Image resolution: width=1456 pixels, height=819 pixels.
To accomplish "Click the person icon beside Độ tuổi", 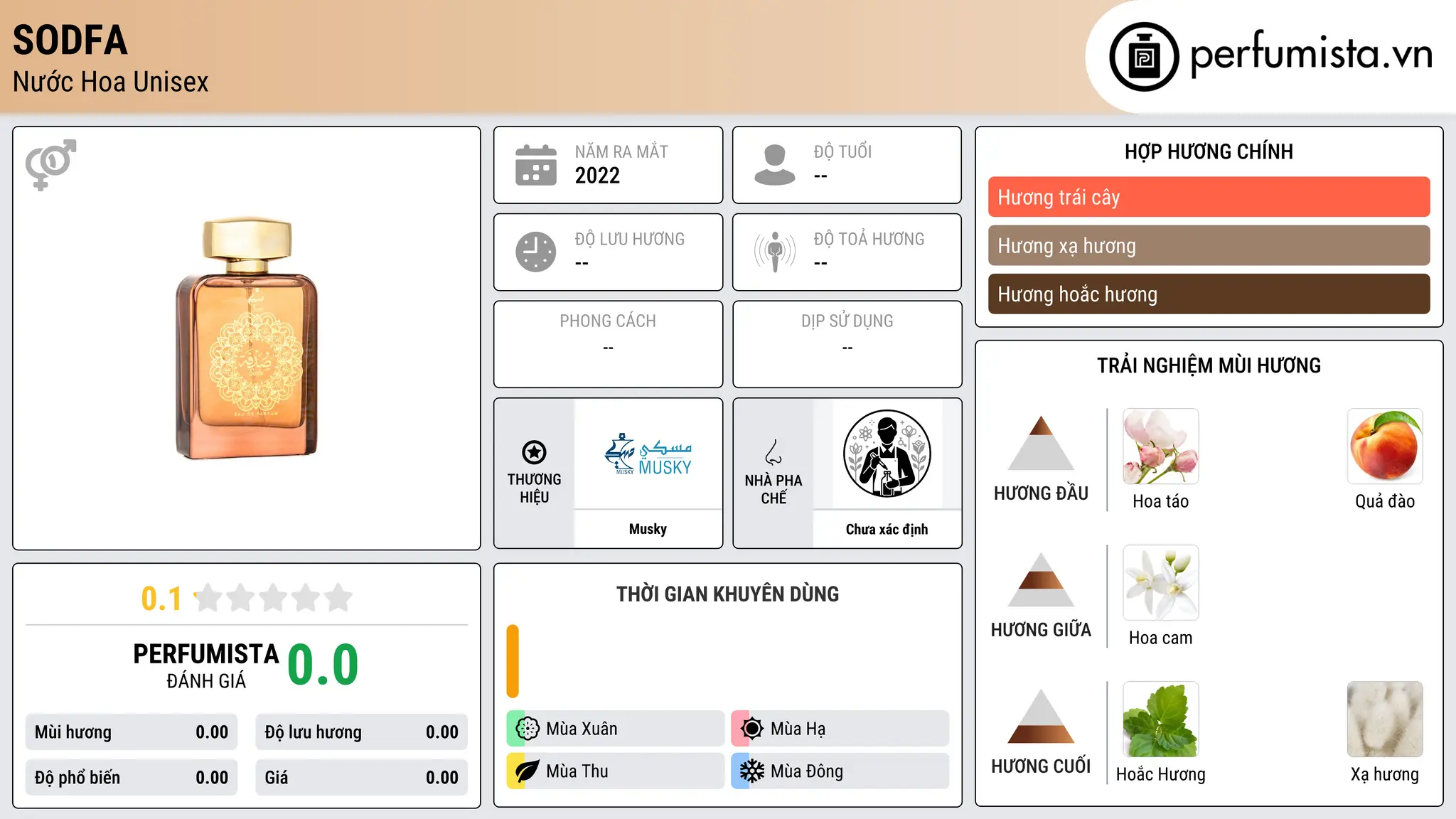I will [775, 165].
